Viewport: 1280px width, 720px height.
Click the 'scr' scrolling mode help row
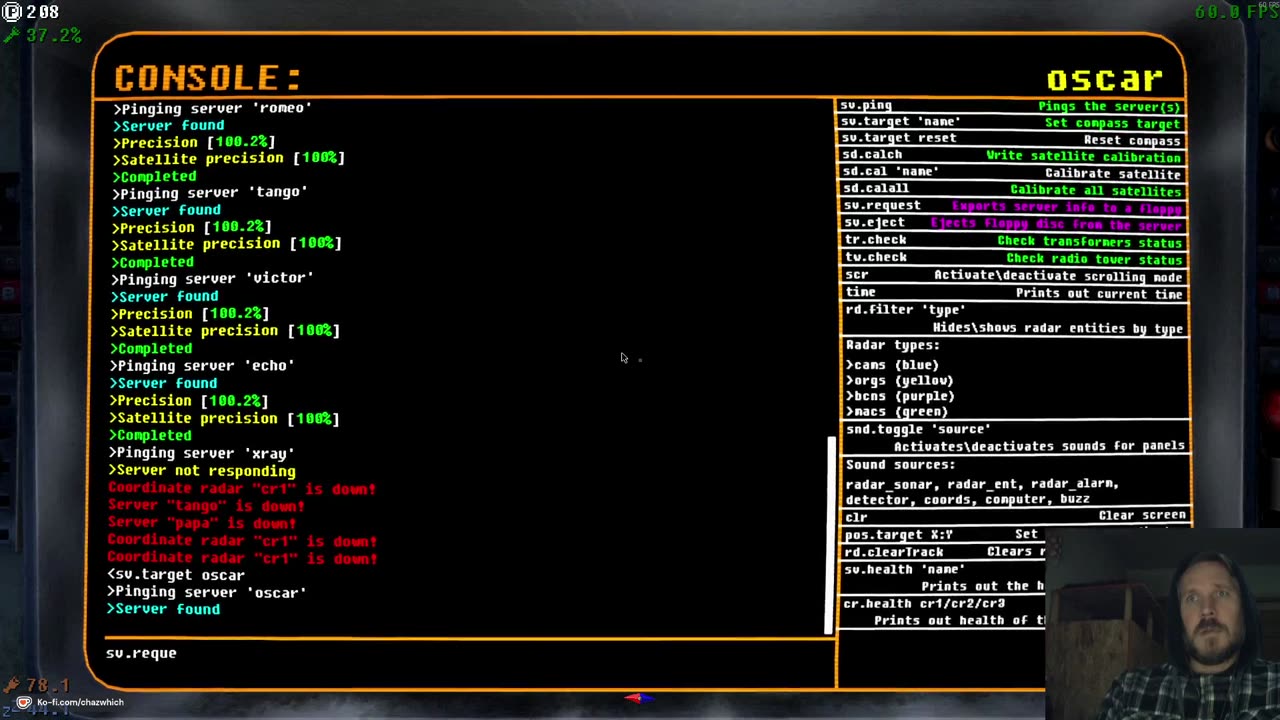point(1012,275)
